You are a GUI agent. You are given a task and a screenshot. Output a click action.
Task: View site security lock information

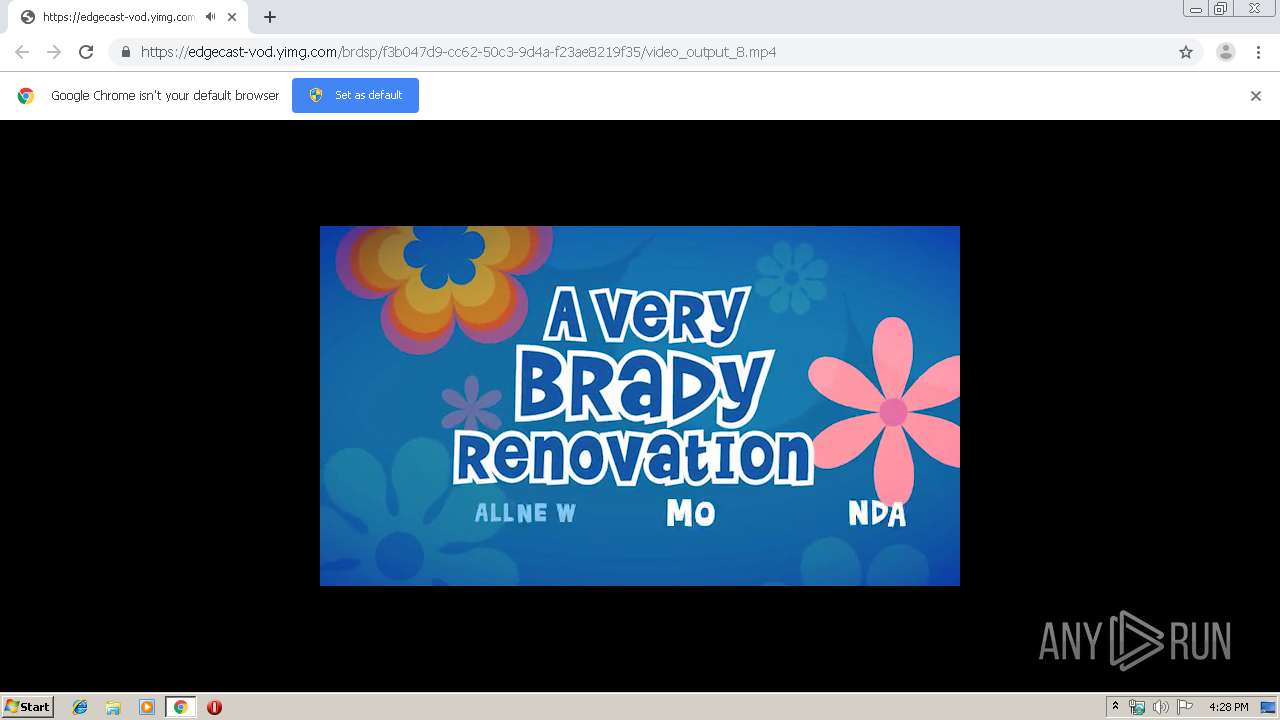[125, 52]
